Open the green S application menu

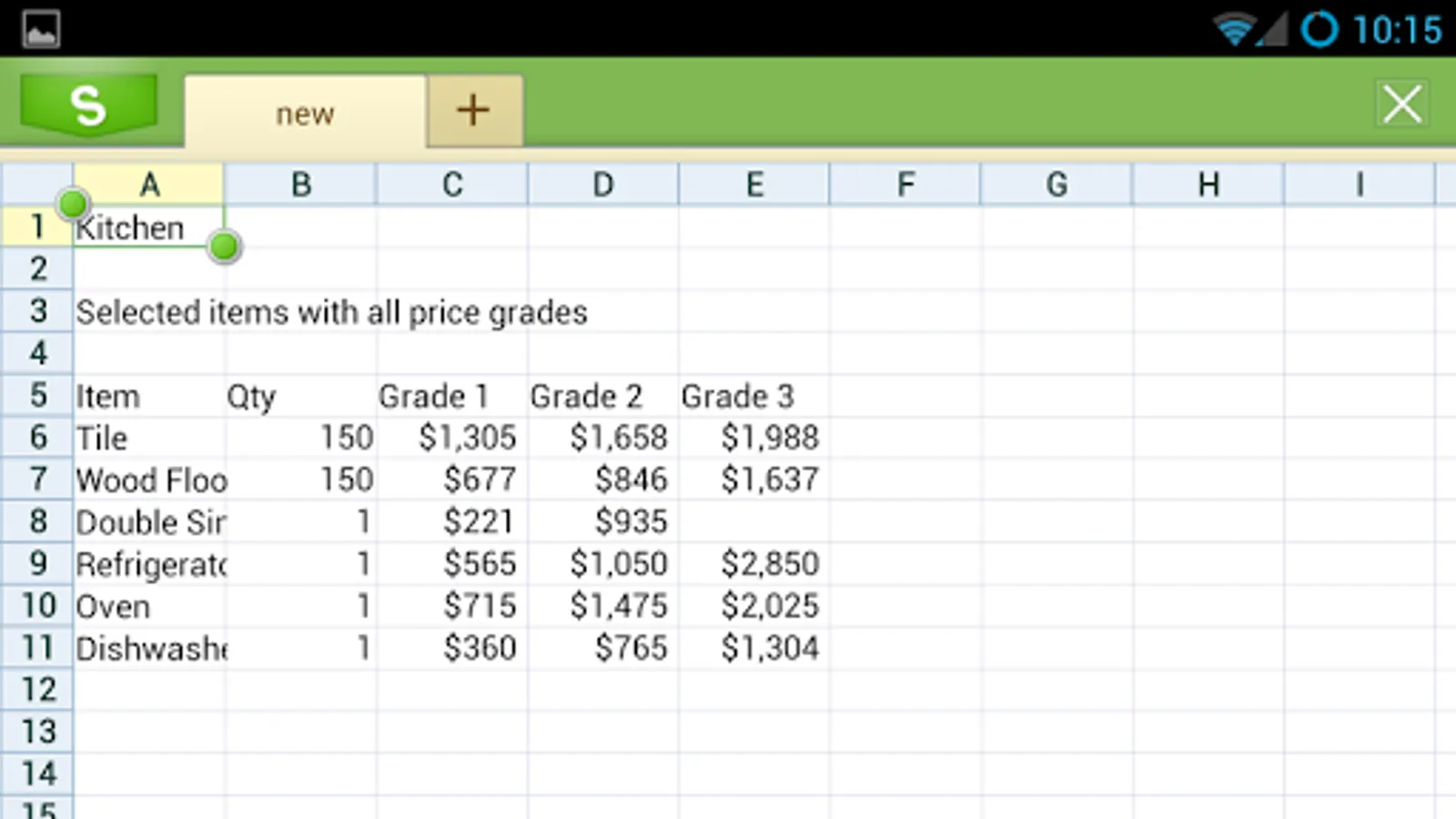[x=88, y=106]
